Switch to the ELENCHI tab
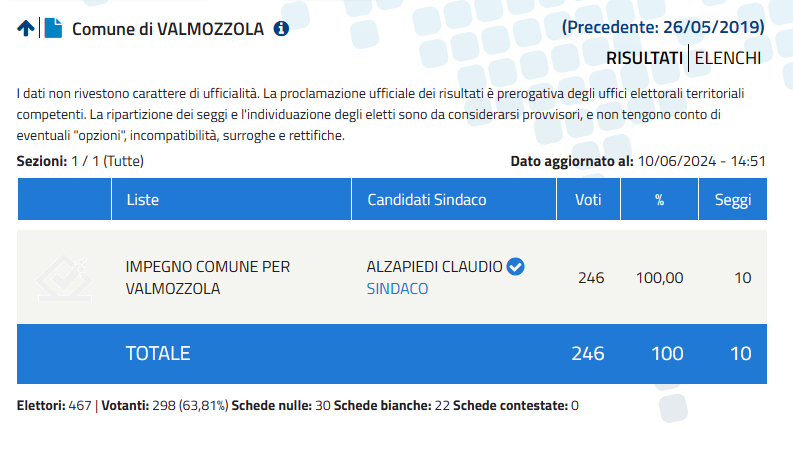Viewport: 793px width, 451px height. point(728,58)
